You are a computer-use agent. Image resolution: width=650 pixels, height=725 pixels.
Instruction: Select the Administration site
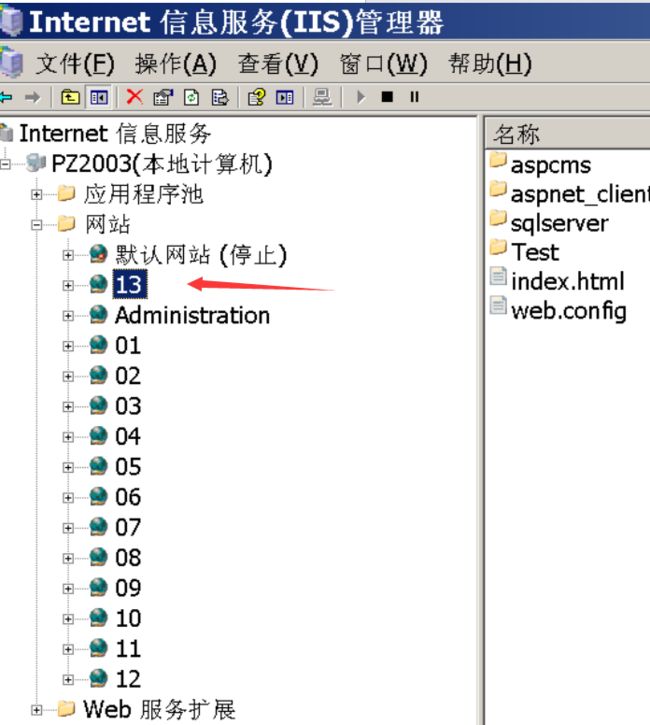pos(192,315)
